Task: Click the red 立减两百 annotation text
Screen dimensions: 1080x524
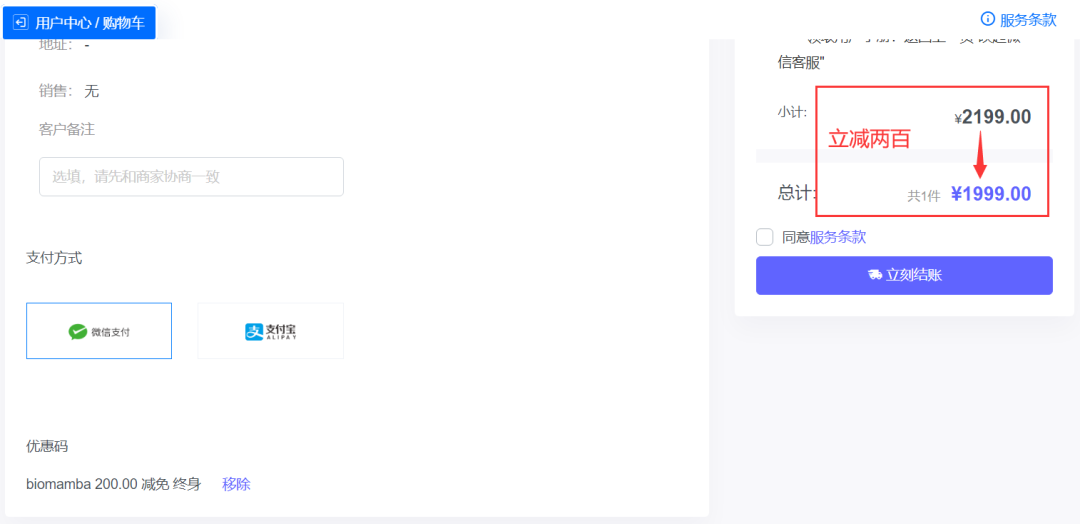Action: 869,139
